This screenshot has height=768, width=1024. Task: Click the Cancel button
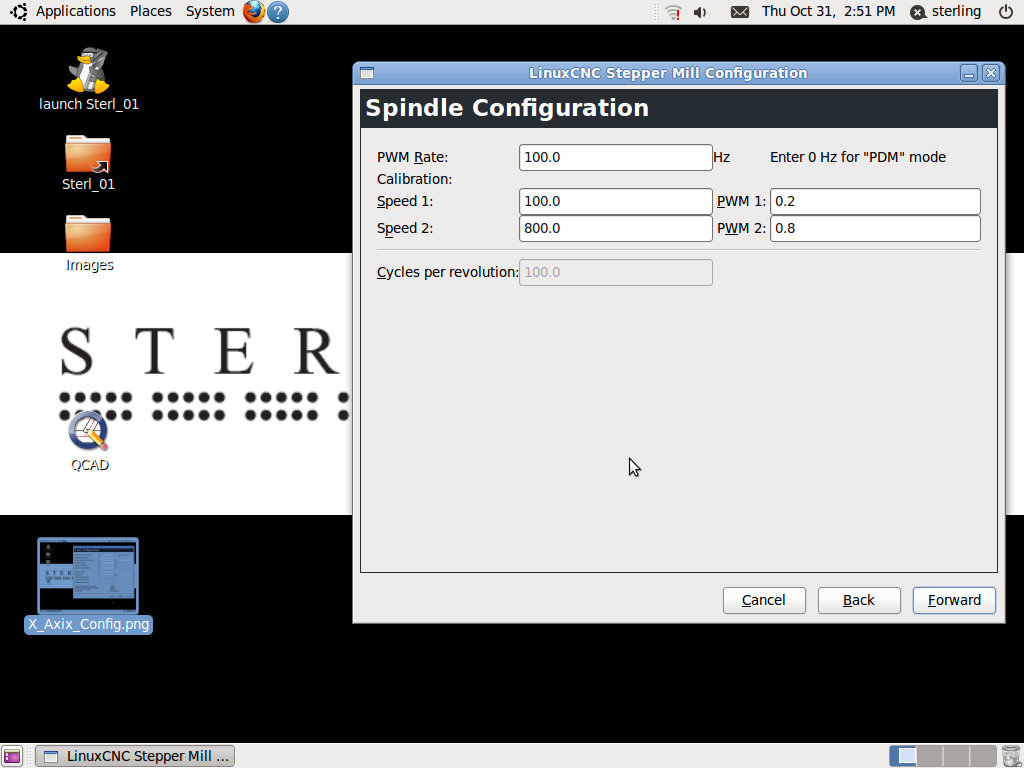point(764,600)
